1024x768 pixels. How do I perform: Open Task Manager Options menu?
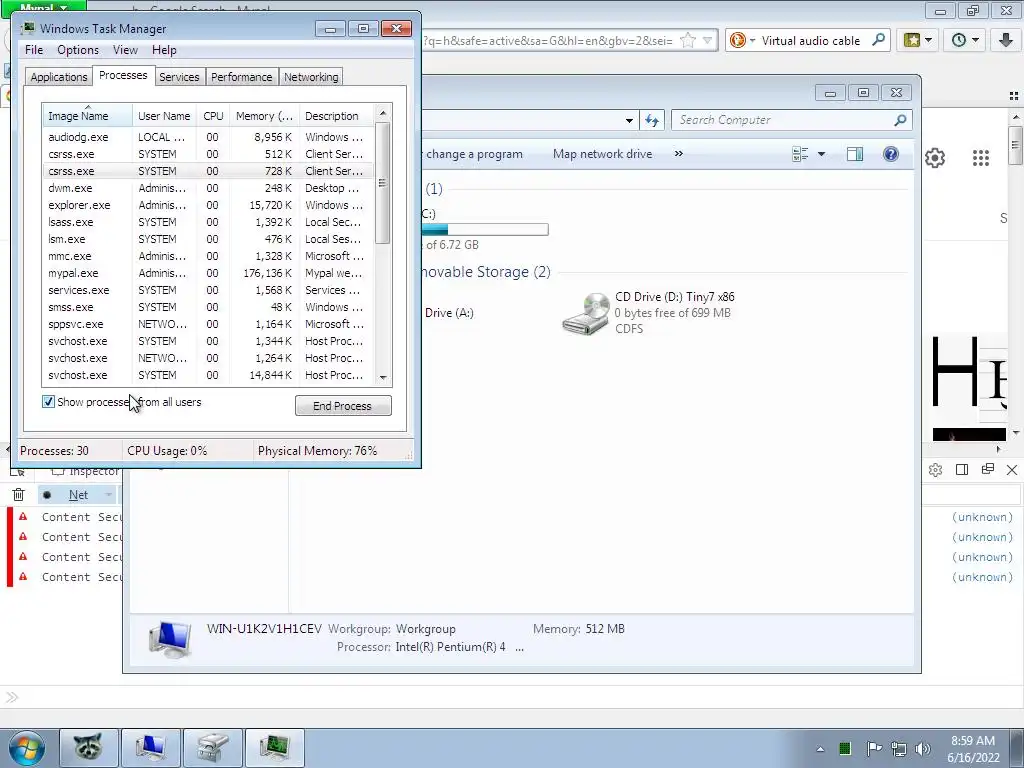click(x=78, y=50)
